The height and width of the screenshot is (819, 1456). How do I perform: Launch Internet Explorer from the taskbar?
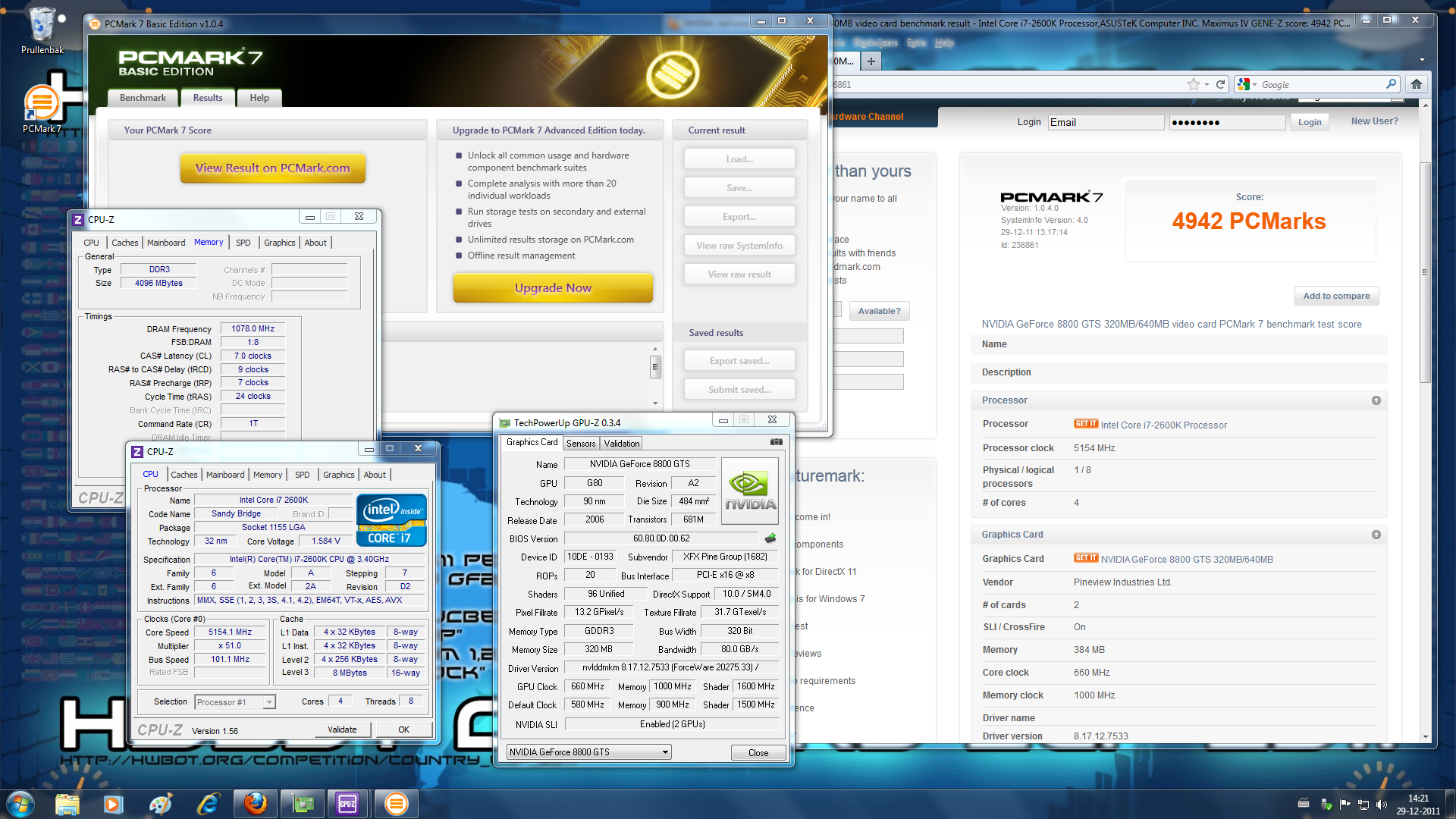207,804
